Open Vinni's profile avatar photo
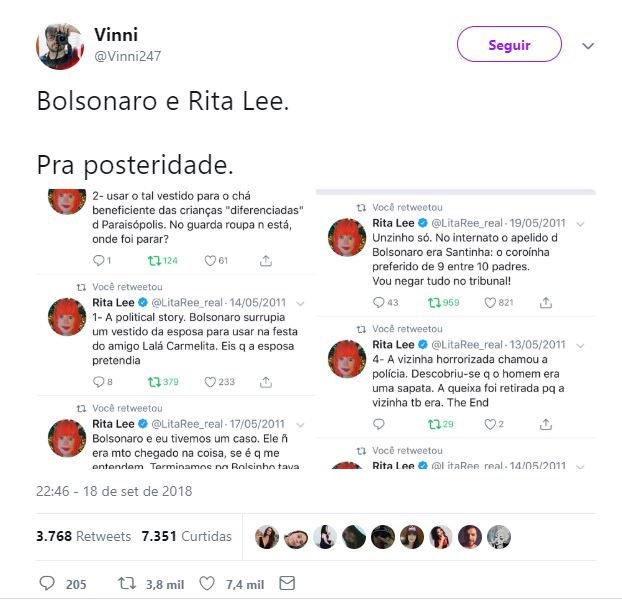Image resolution: width=622 pixels, height=604 pixels. pyautogui.click(x=60, y=46)
